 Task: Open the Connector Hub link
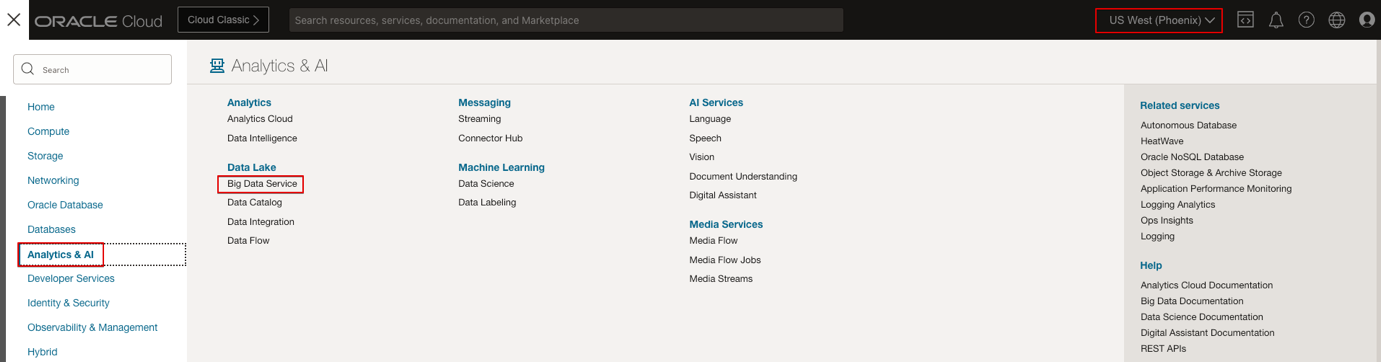click(x=490, y=138)
